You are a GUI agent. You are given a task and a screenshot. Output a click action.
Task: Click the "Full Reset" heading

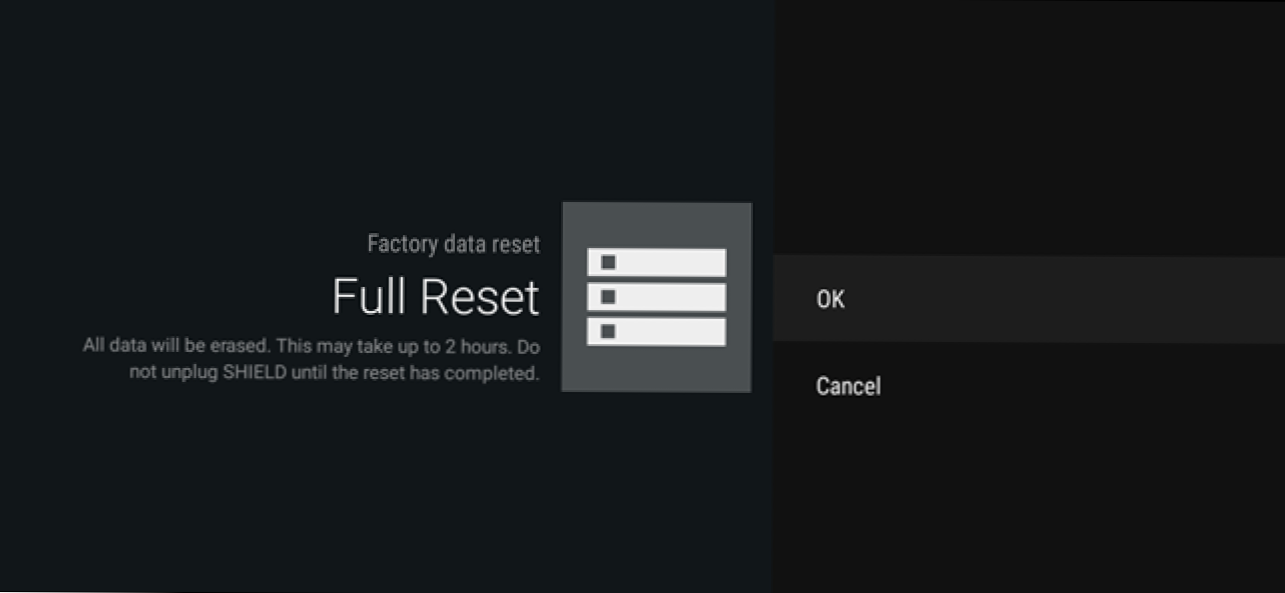tap(435, 297)
